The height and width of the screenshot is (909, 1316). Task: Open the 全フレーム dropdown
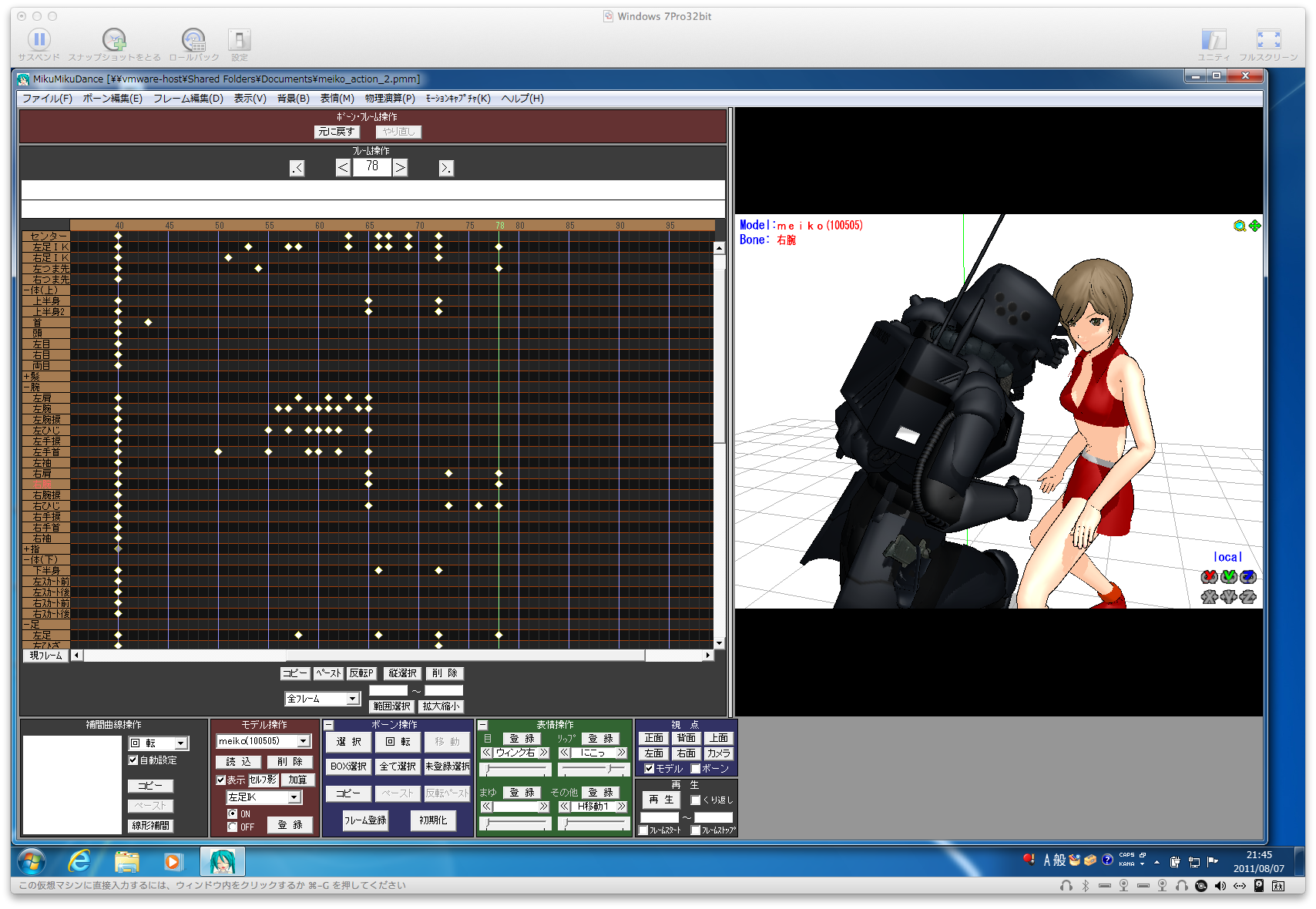pos(353,699)
